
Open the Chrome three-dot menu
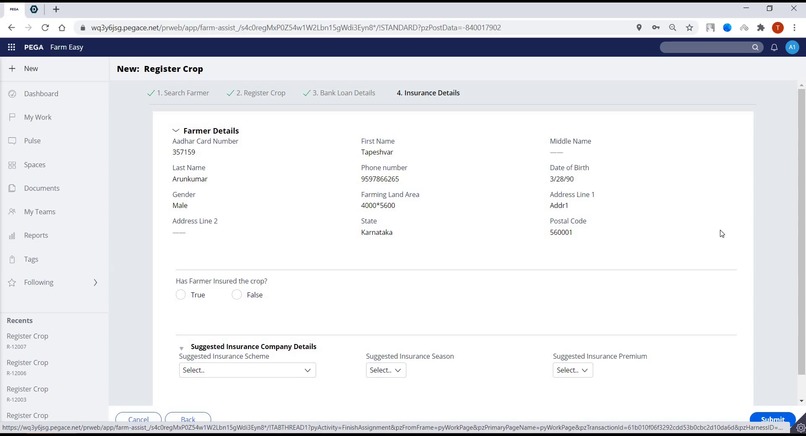(795, 28)
